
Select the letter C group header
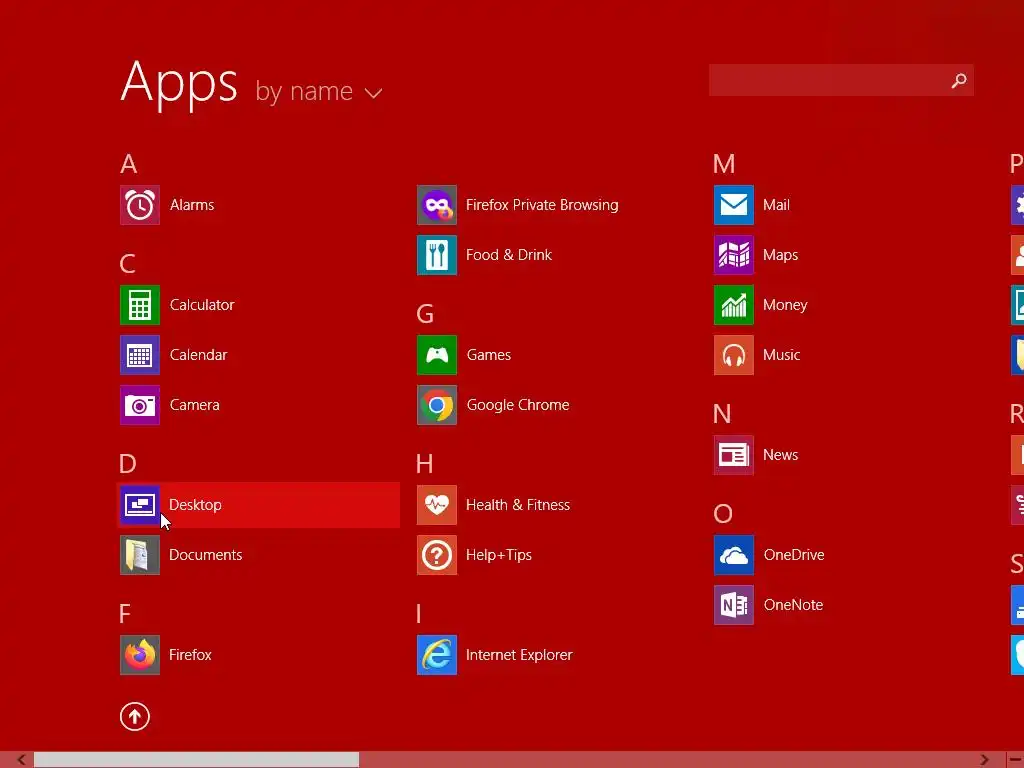[x=128, y=264]
